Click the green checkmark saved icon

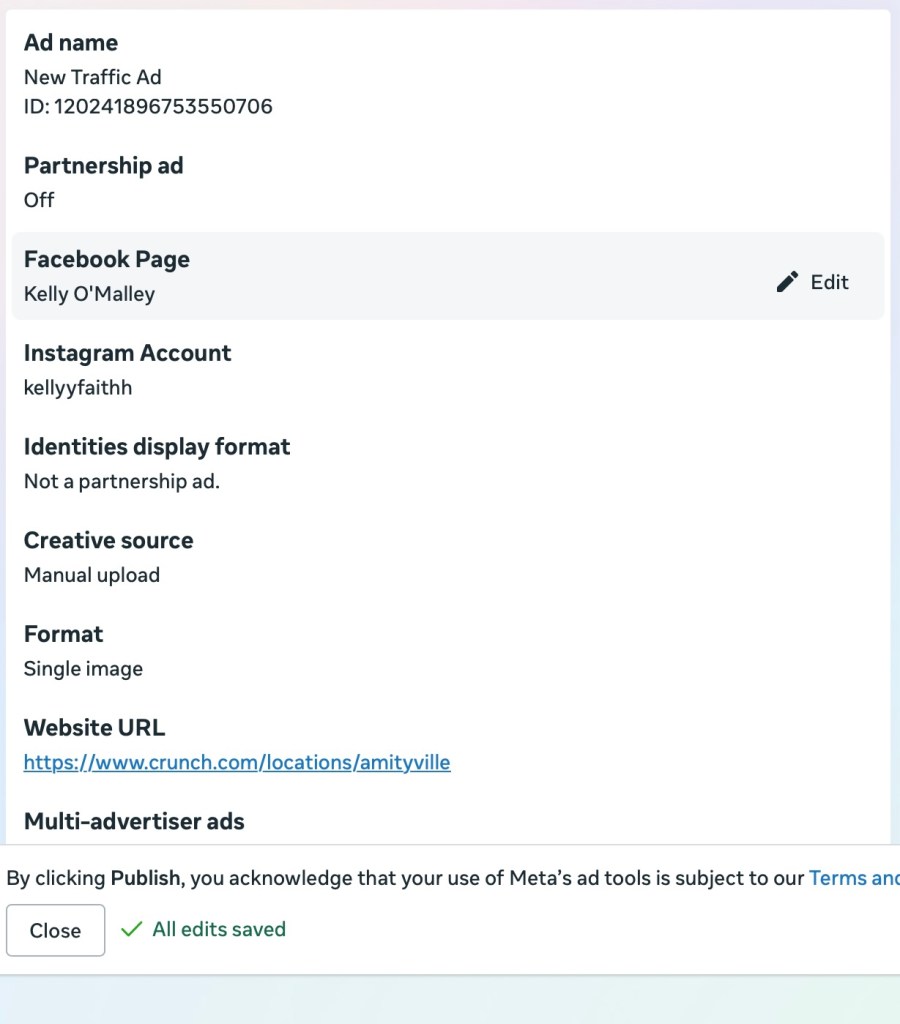pyautogui.click(x=130, y=930)
